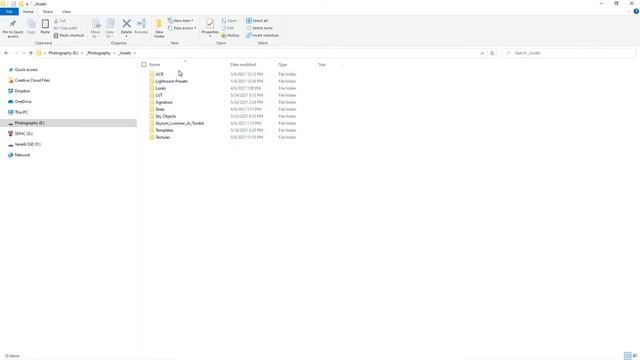Switch to the Share ribbon tab
The width and height of the screenshot is (640, 360).
coord(47,11)
